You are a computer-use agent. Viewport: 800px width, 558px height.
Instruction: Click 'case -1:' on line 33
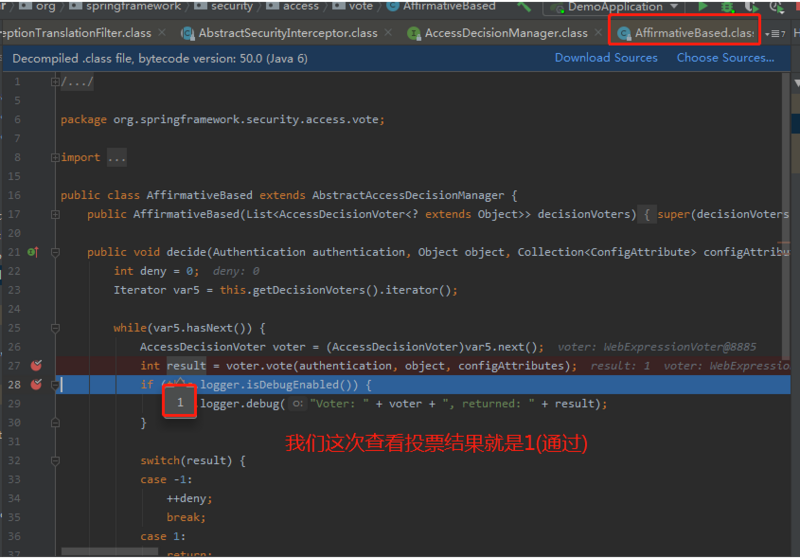tap(166, 480)
